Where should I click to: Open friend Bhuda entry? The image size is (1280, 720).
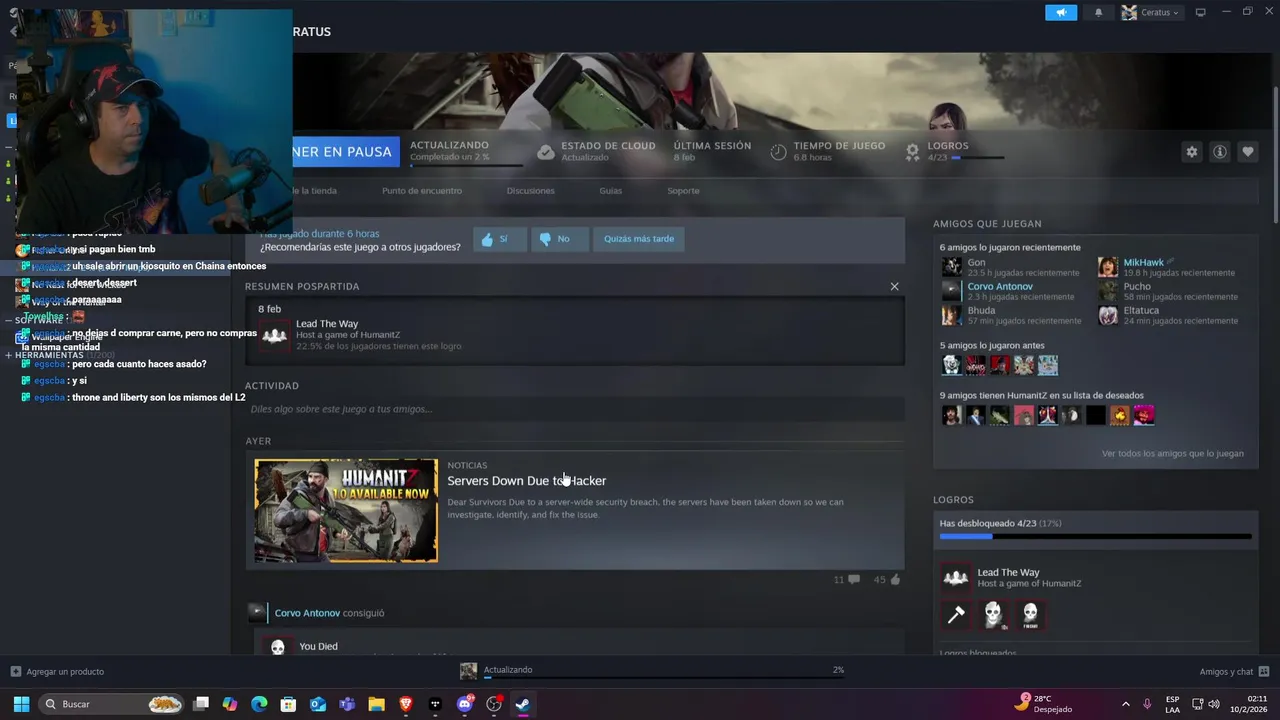coord(1011,315)
